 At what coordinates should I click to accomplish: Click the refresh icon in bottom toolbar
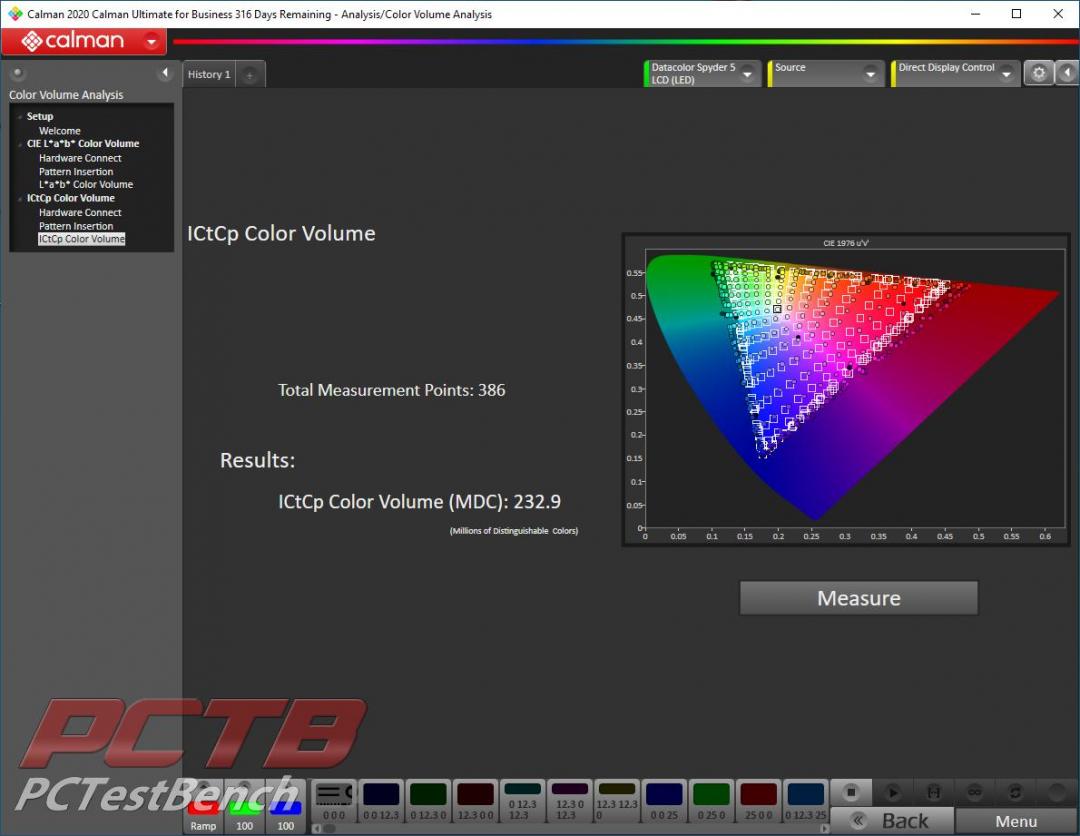click(x=1015, y=792)
